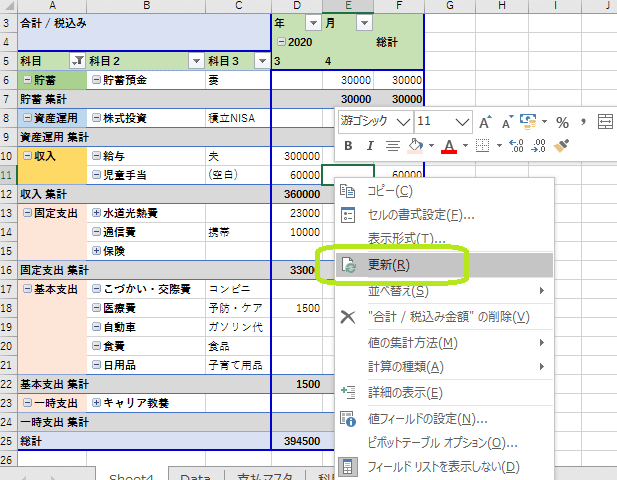Expand the キャリア教養 item
617x480 pixels.
tap(96, 402)
